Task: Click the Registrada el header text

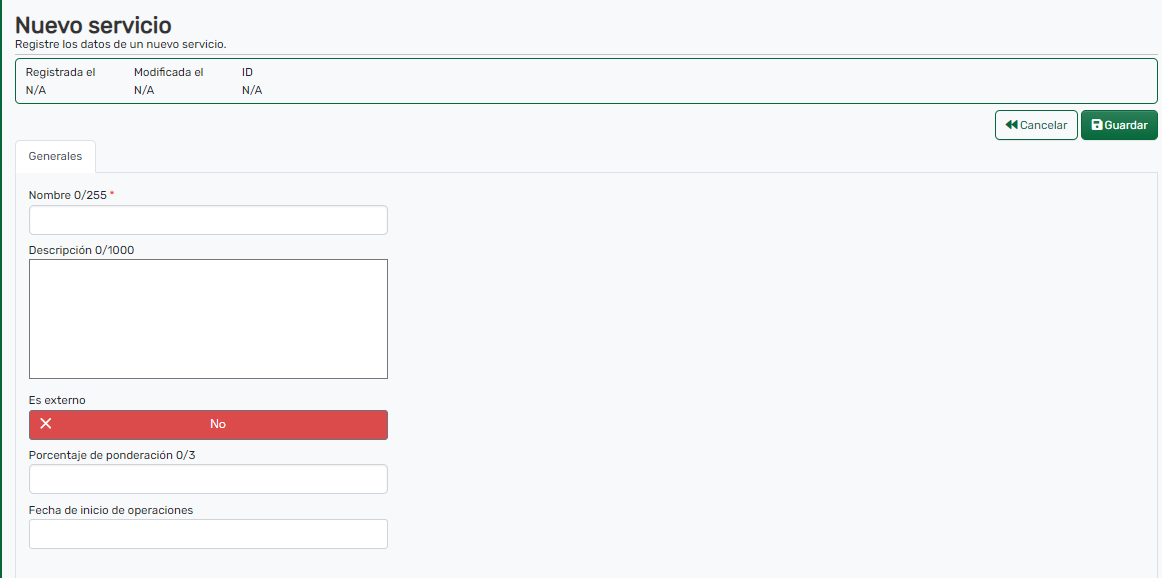Action: pos(60,72)
